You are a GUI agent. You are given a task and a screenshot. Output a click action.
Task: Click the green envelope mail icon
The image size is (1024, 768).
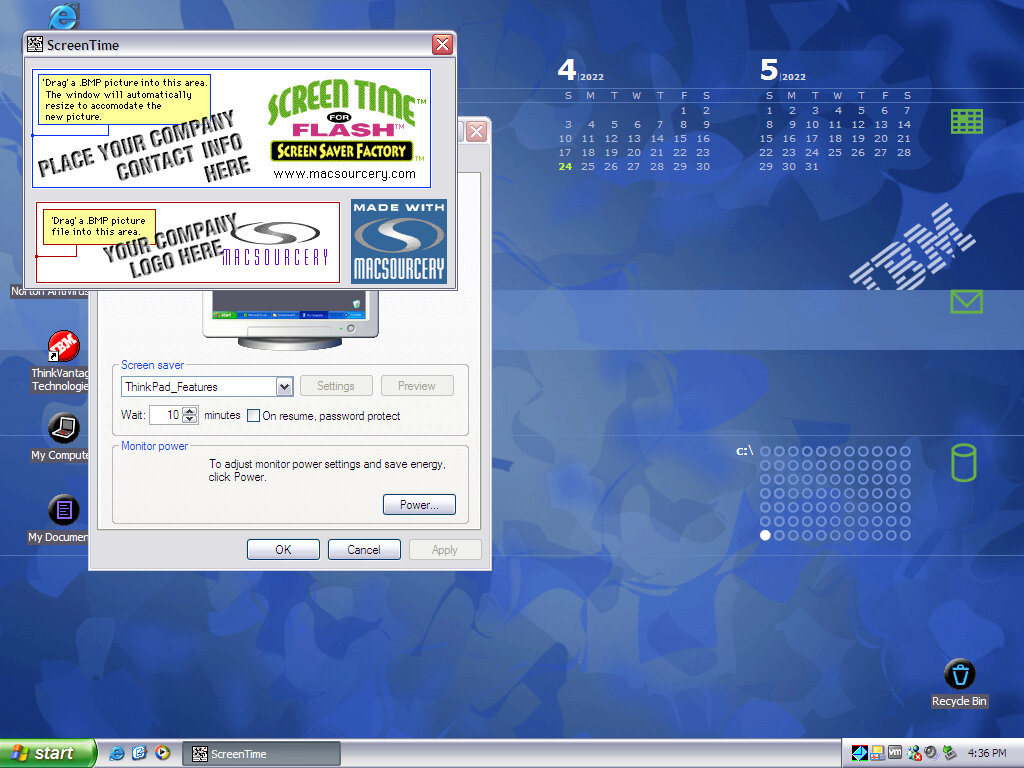coord(966,301)
